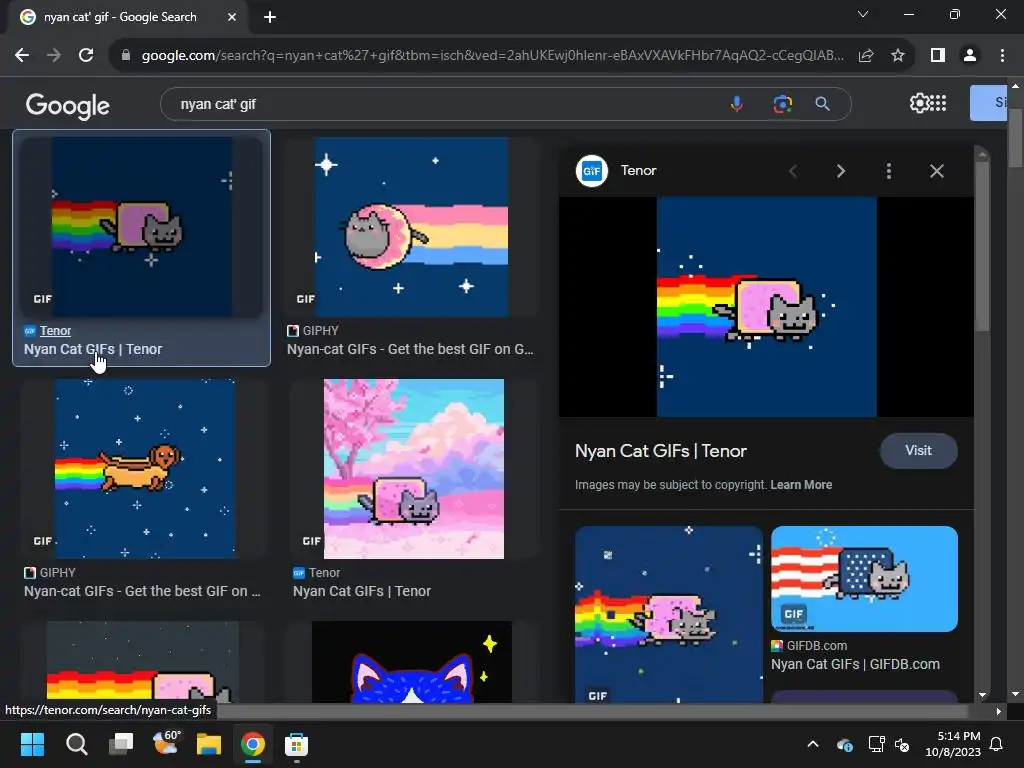This screenshot has height=768, width=1024.
Task: Open File Explorer from the taskbar
Action: point(209,744)
